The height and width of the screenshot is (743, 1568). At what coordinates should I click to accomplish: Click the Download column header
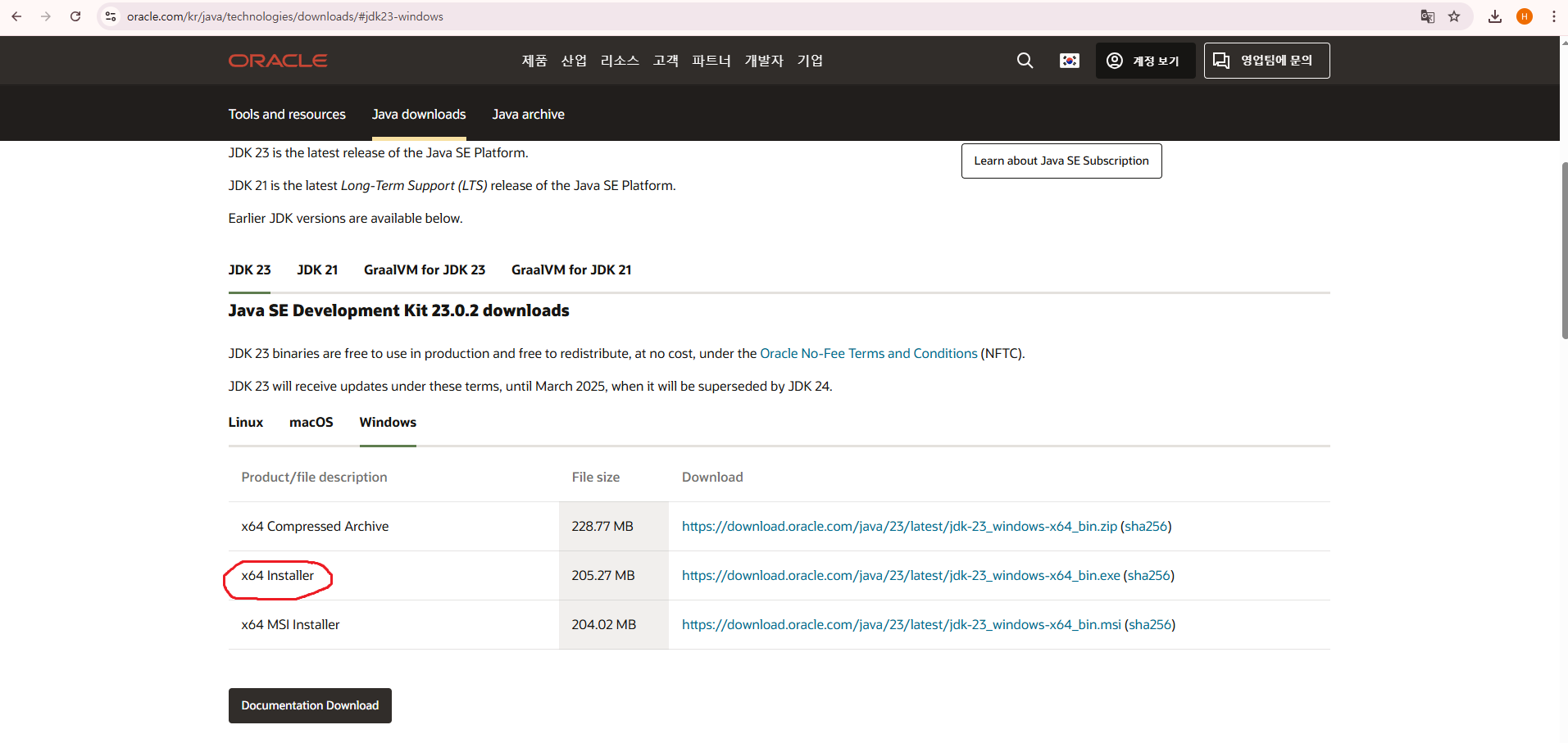pyautogui.click(x=712, y=478)
